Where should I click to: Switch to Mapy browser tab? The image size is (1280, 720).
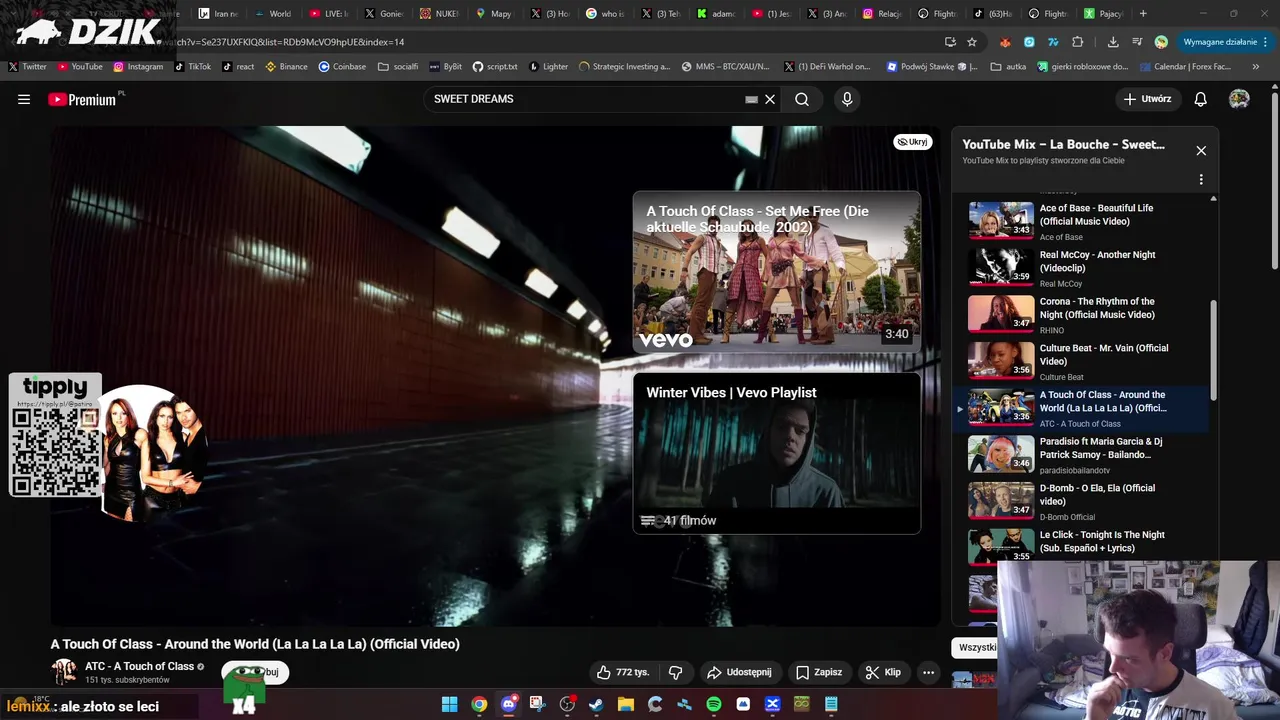[493, 14]
